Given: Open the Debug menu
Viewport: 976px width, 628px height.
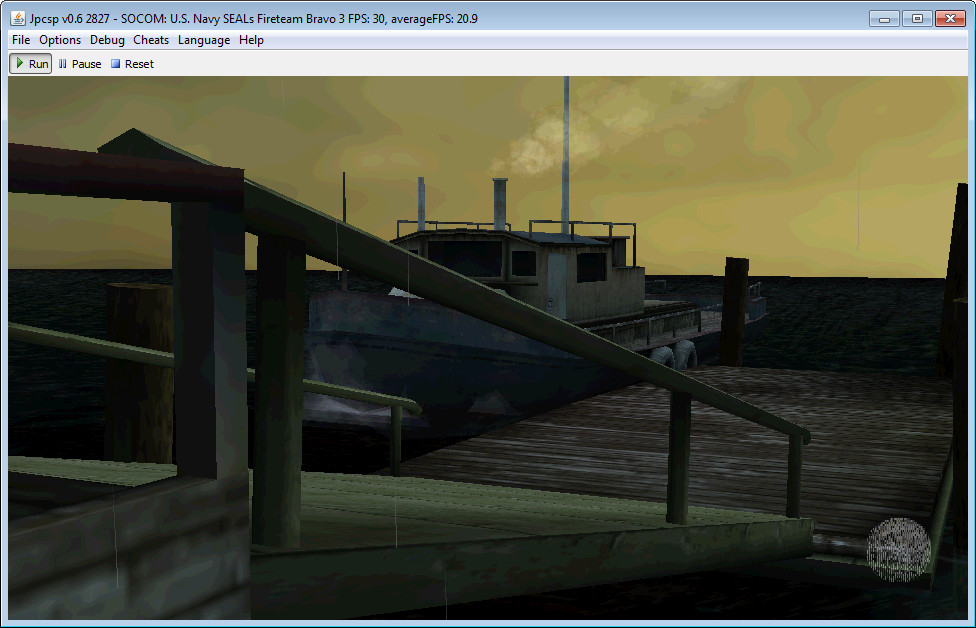Looking at the screenshot, I should pos(107,40).
